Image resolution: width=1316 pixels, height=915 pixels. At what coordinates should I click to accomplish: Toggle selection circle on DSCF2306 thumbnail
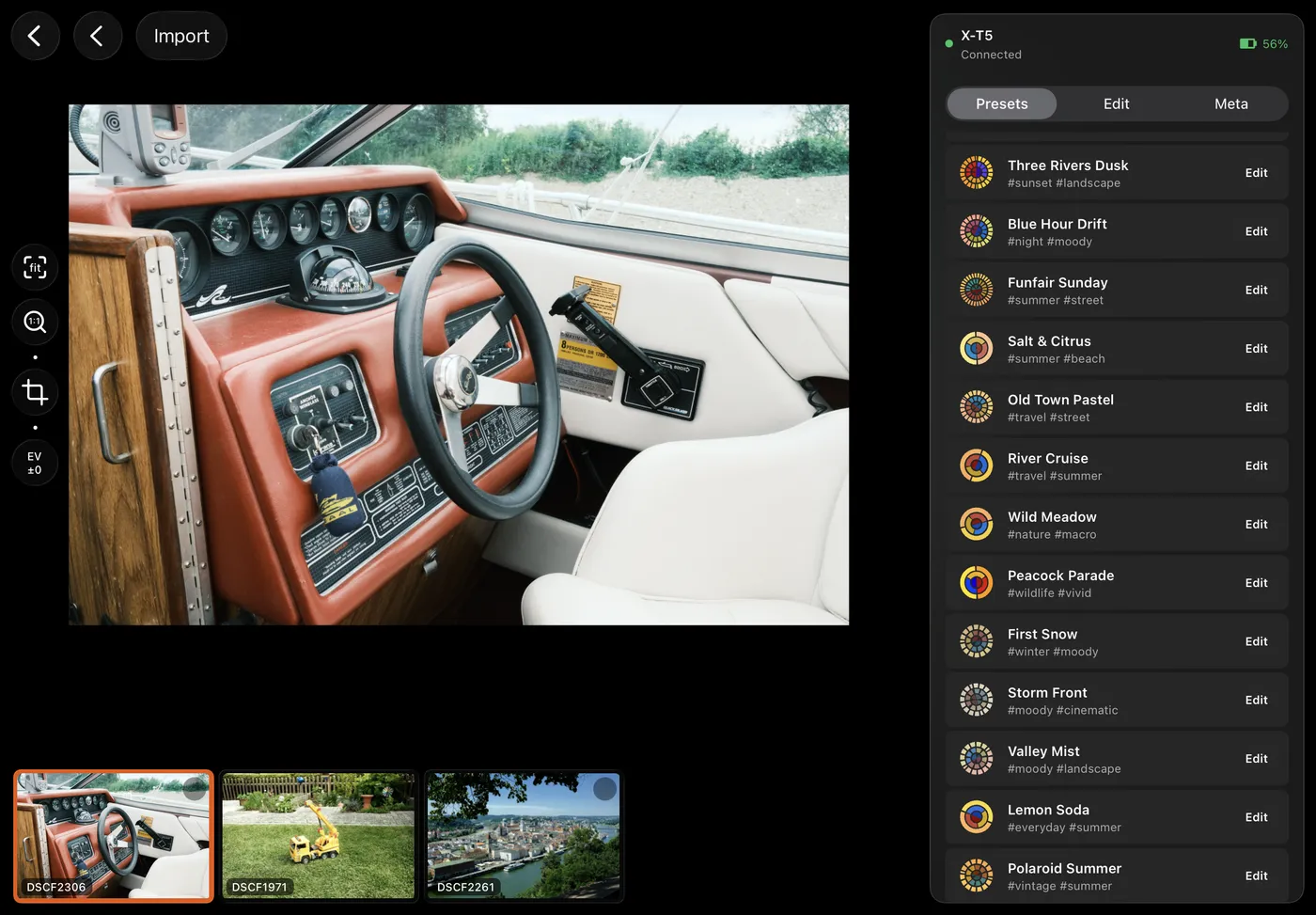point(195,789)
